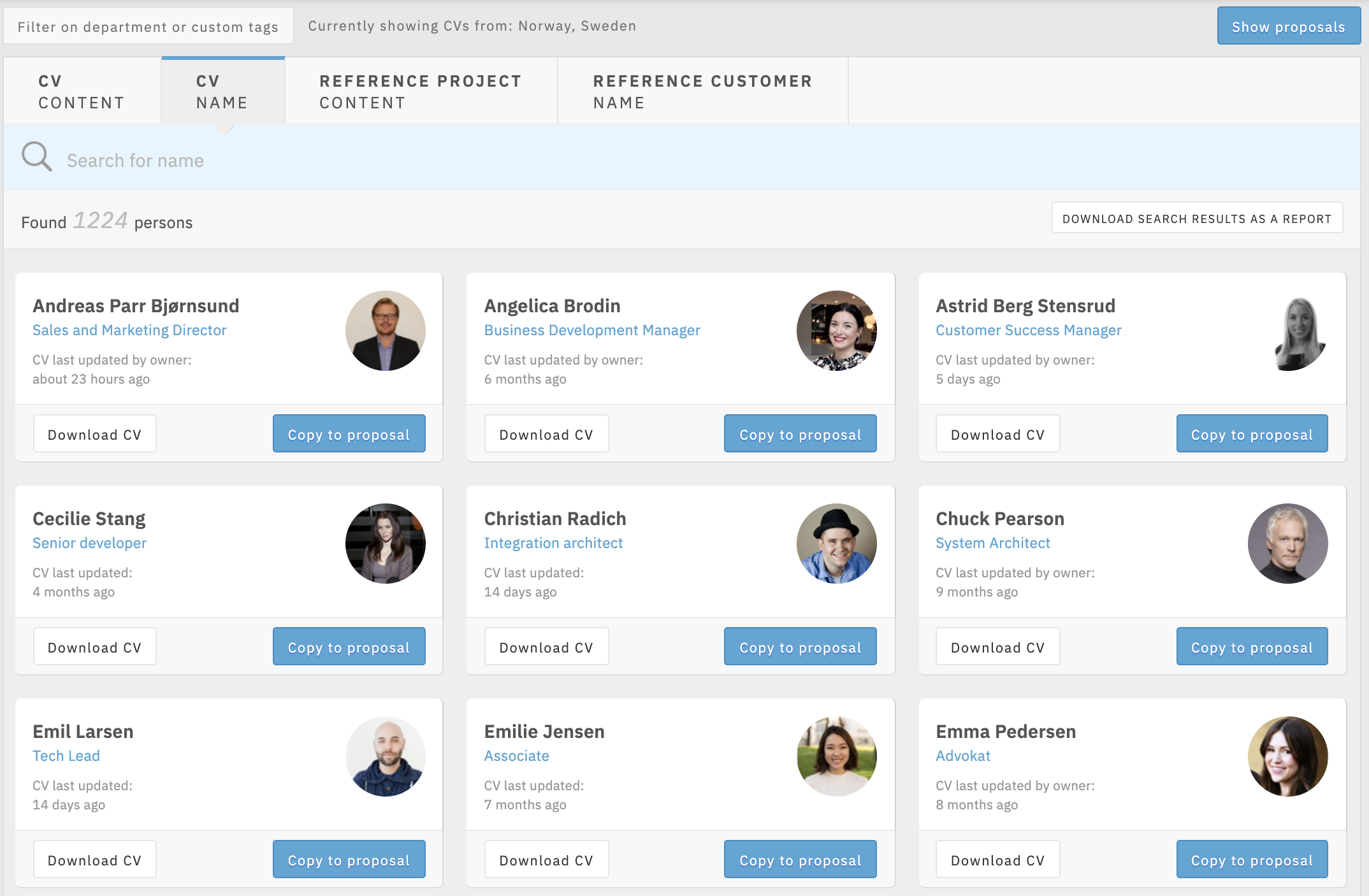This screenshot has height=896, width=1369.
Task: Click the Show proposals button
Action: click(x=1289, y=26)
